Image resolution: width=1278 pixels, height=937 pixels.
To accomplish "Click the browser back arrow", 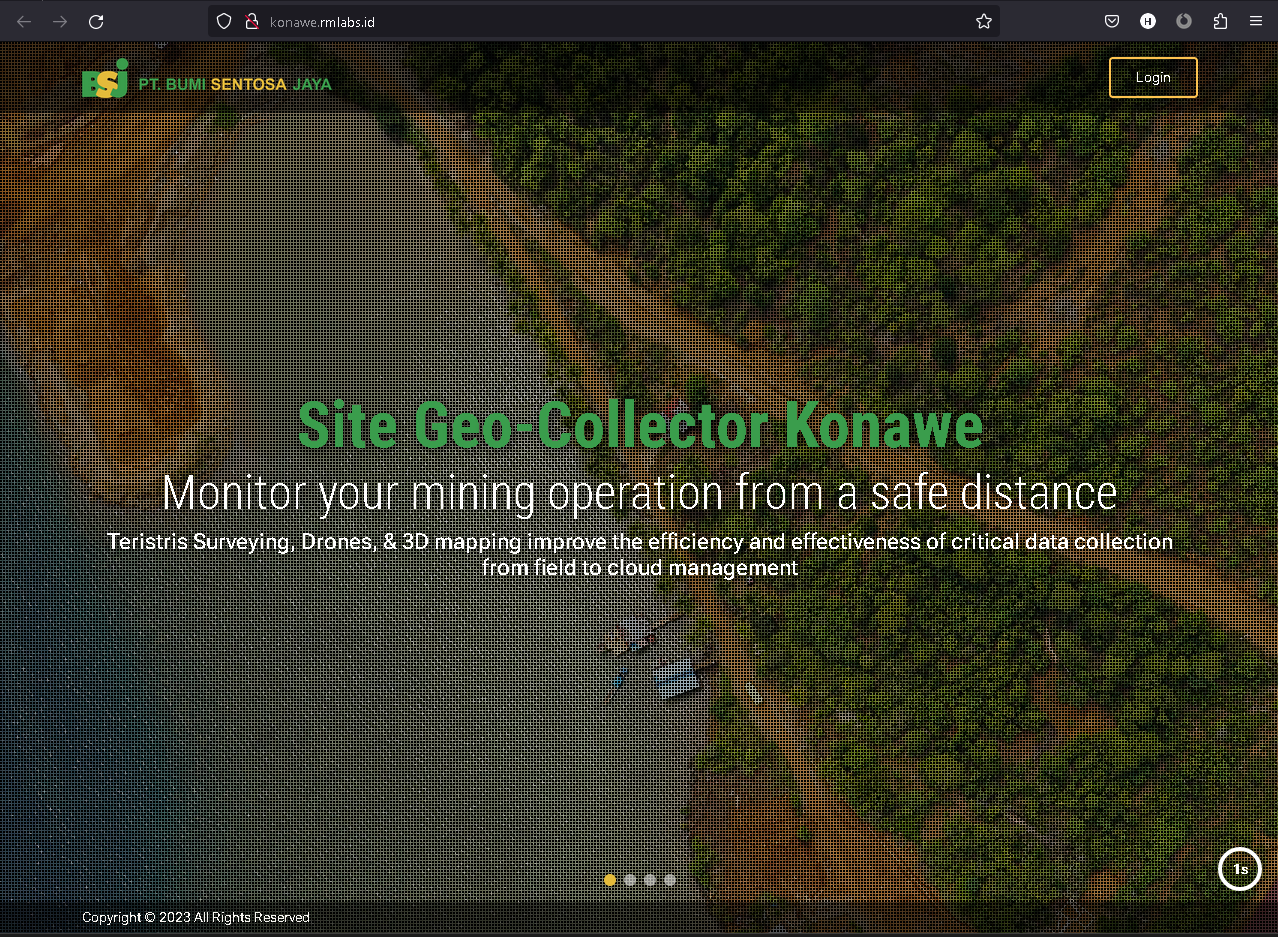I will point(24,21).
